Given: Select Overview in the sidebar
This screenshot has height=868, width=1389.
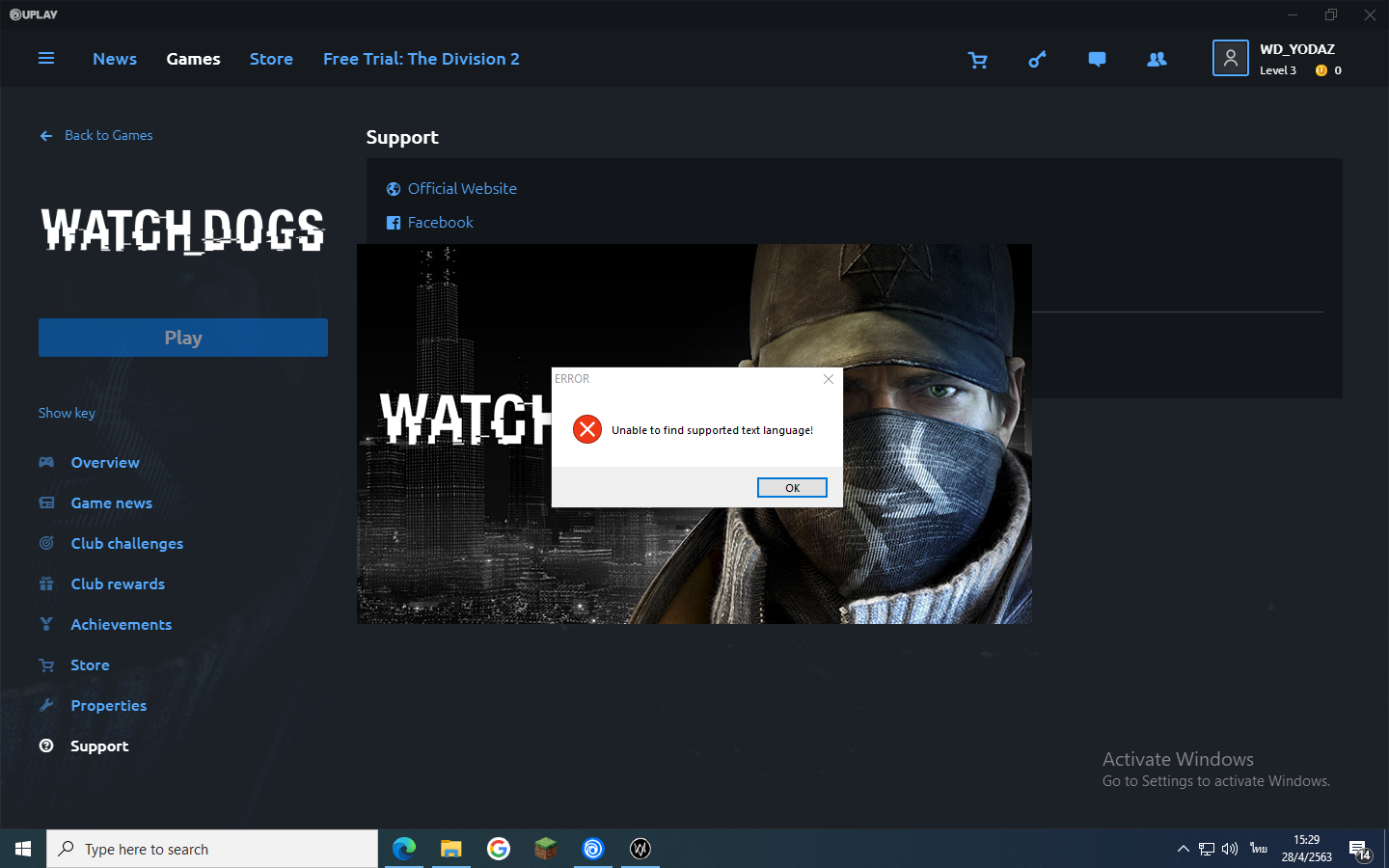Looking at the screenshot, I should pos(105,462).
